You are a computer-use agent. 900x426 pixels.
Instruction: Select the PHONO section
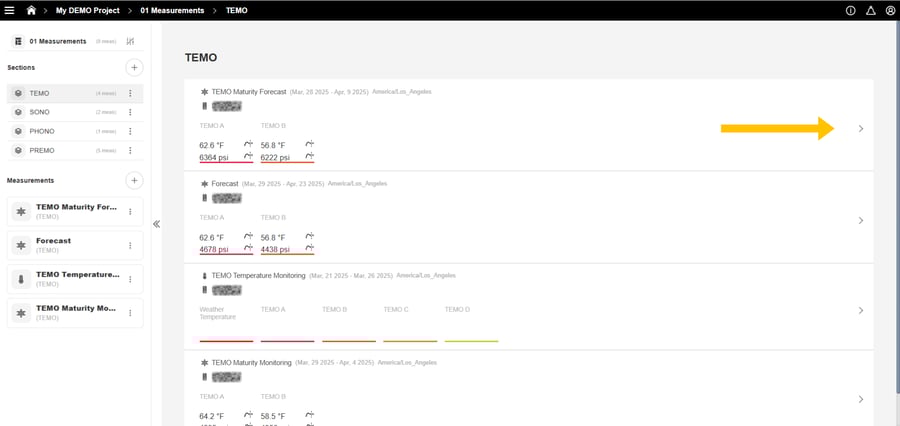(x=42, y=131)
